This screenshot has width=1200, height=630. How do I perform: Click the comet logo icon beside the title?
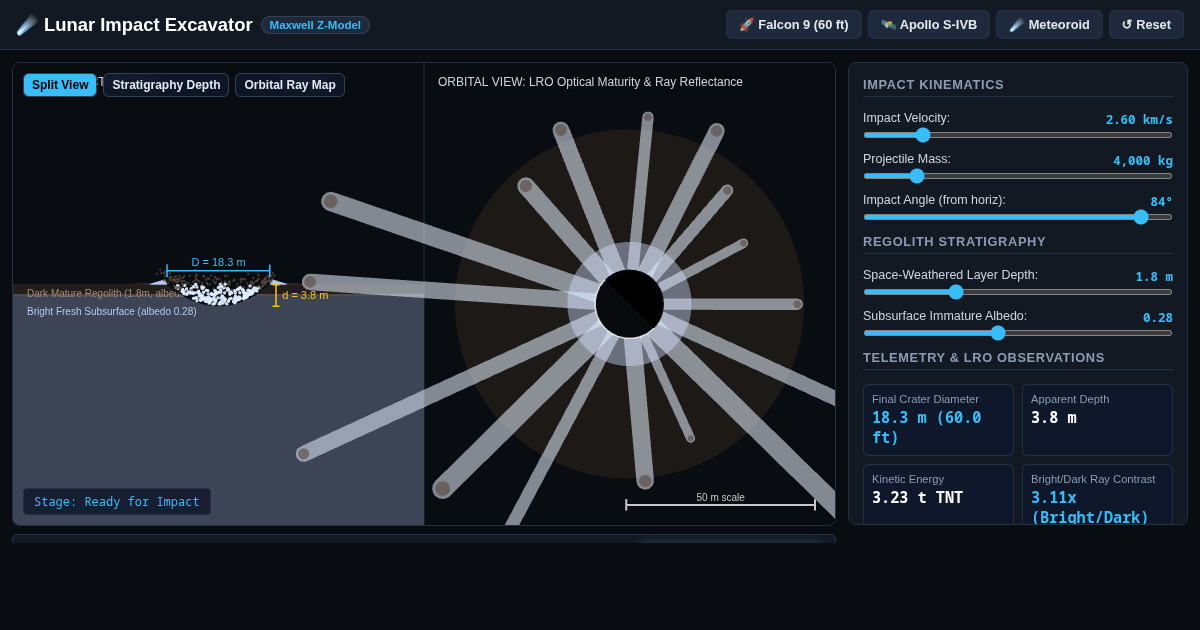[x=27, y=25]
